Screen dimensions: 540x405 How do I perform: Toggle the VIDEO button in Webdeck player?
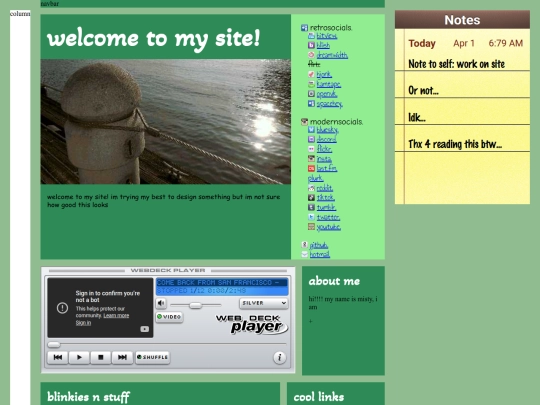[169, 317]
